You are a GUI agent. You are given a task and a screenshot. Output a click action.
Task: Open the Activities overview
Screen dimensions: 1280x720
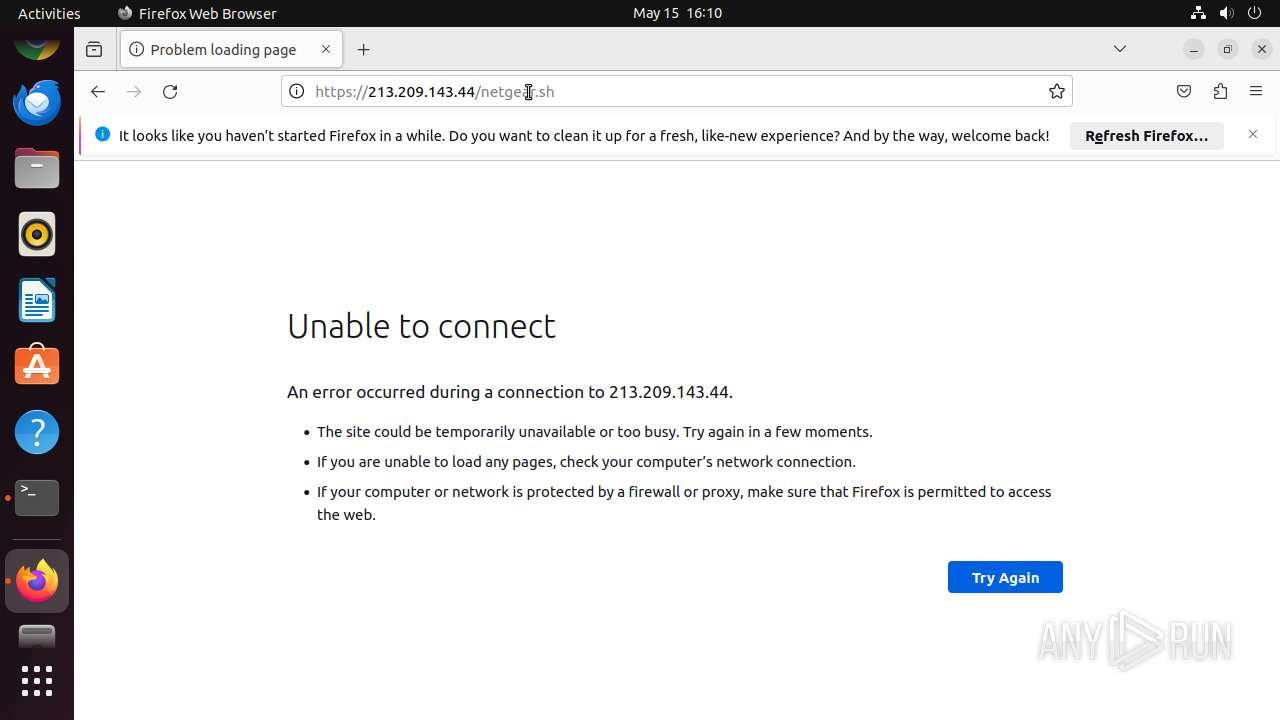49,13
